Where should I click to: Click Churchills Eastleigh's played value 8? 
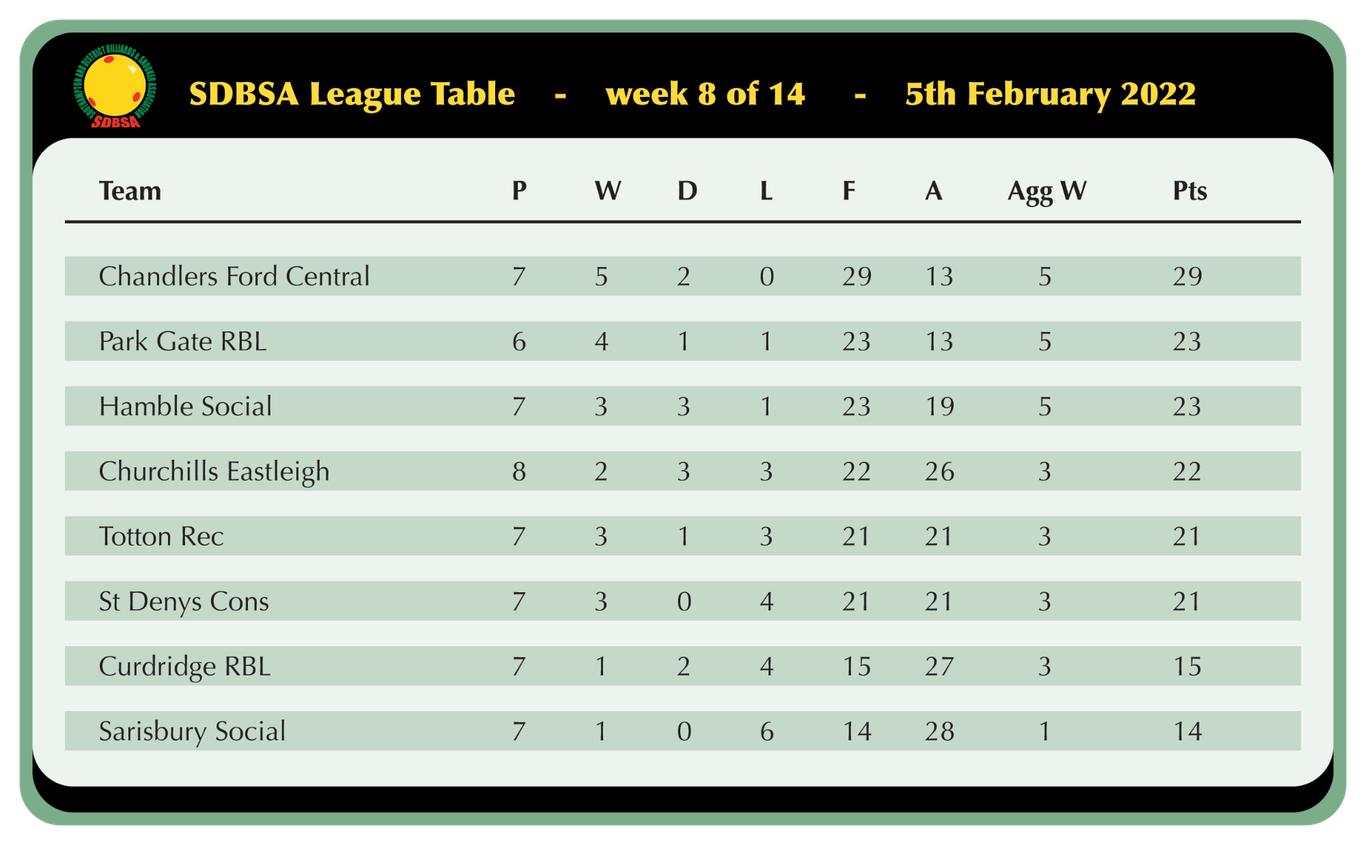(518, 471)
